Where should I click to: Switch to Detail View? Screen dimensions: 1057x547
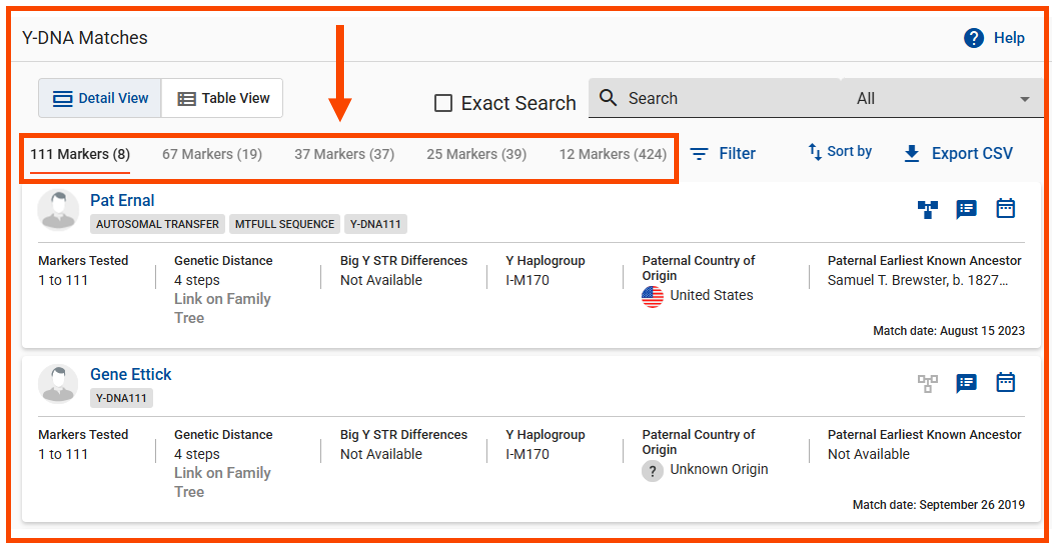point(100,98)
